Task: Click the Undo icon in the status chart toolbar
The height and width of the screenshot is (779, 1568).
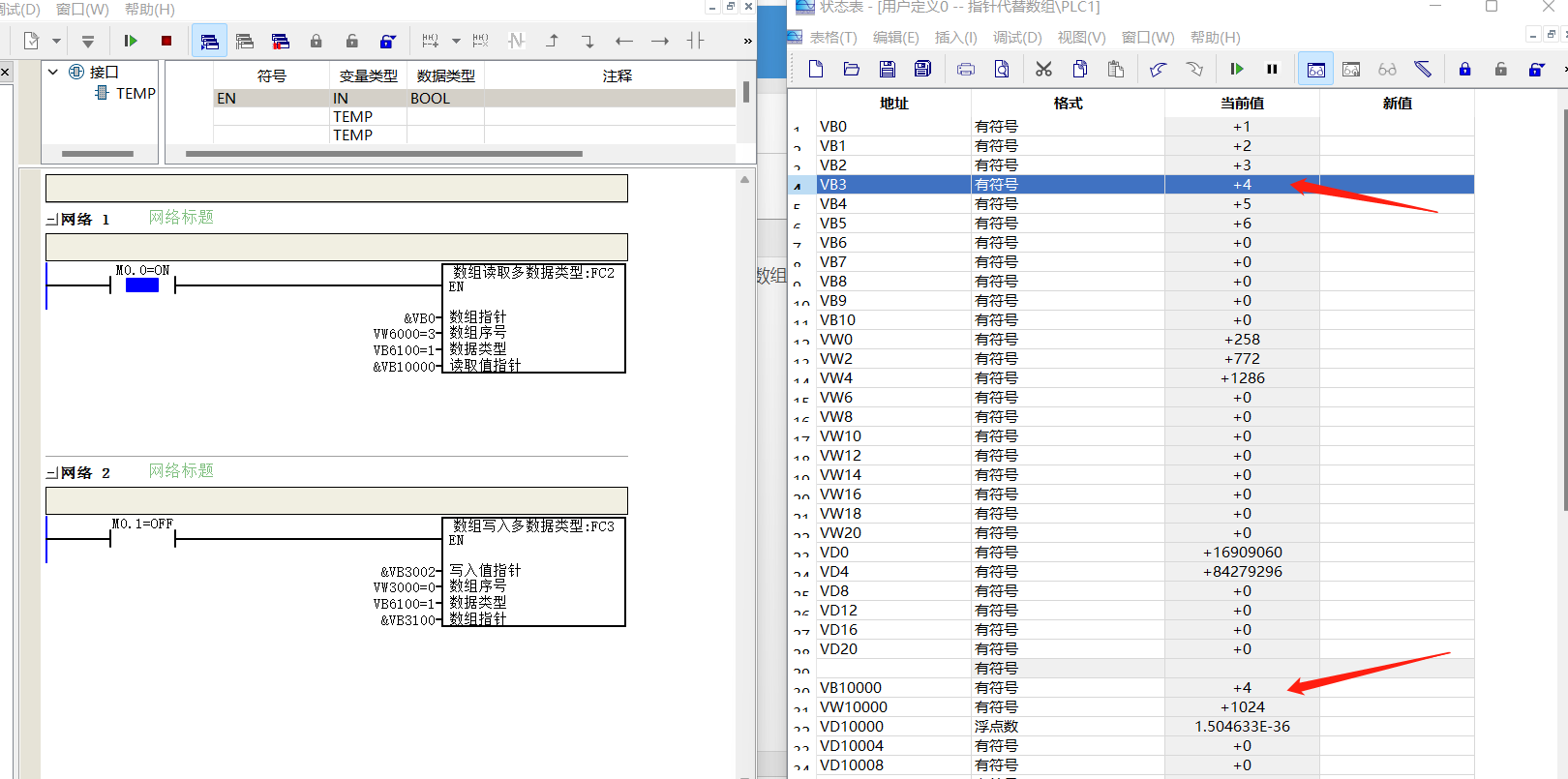Action: pyautogui.click(x=1159, y=69)
